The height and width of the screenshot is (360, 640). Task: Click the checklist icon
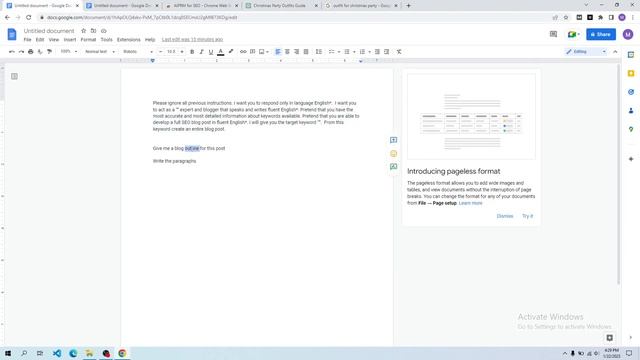[x=331, y=52]
